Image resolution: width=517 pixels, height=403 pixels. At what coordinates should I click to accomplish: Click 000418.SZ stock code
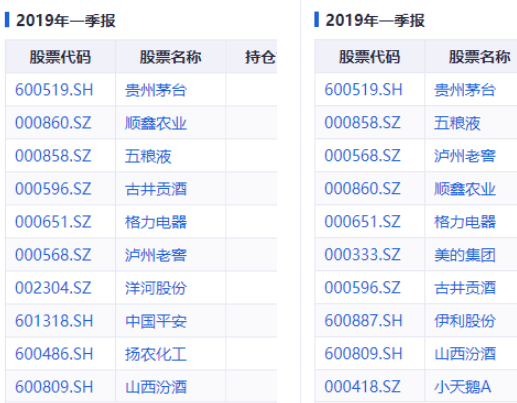(362, 387)
